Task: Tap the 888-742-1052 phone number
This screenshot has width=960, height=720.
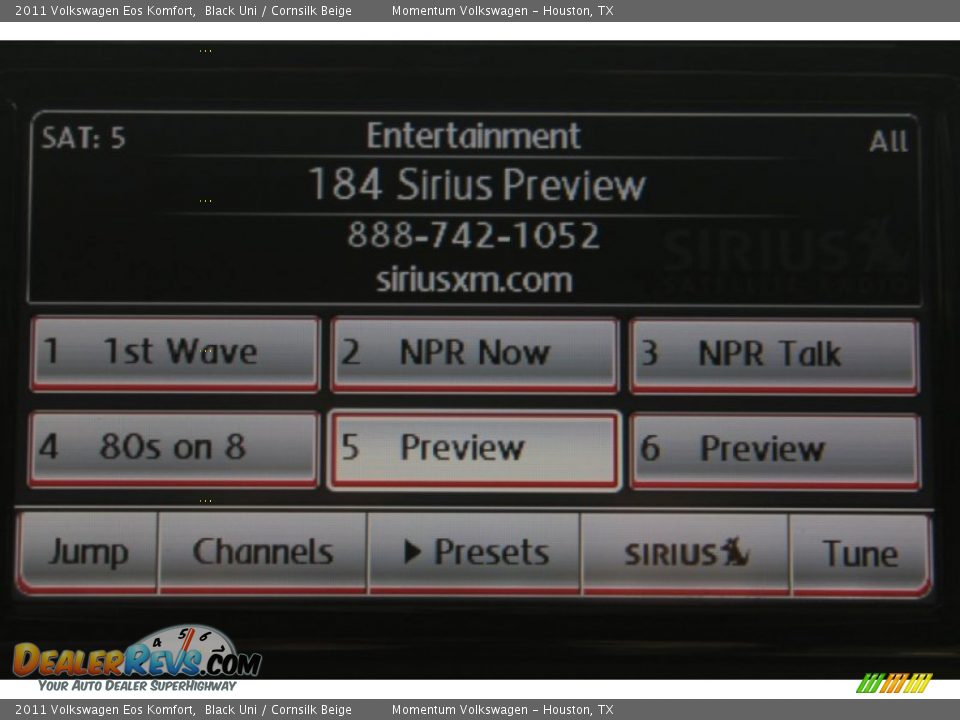Action: pyautogui.click(x=474, y=236)
